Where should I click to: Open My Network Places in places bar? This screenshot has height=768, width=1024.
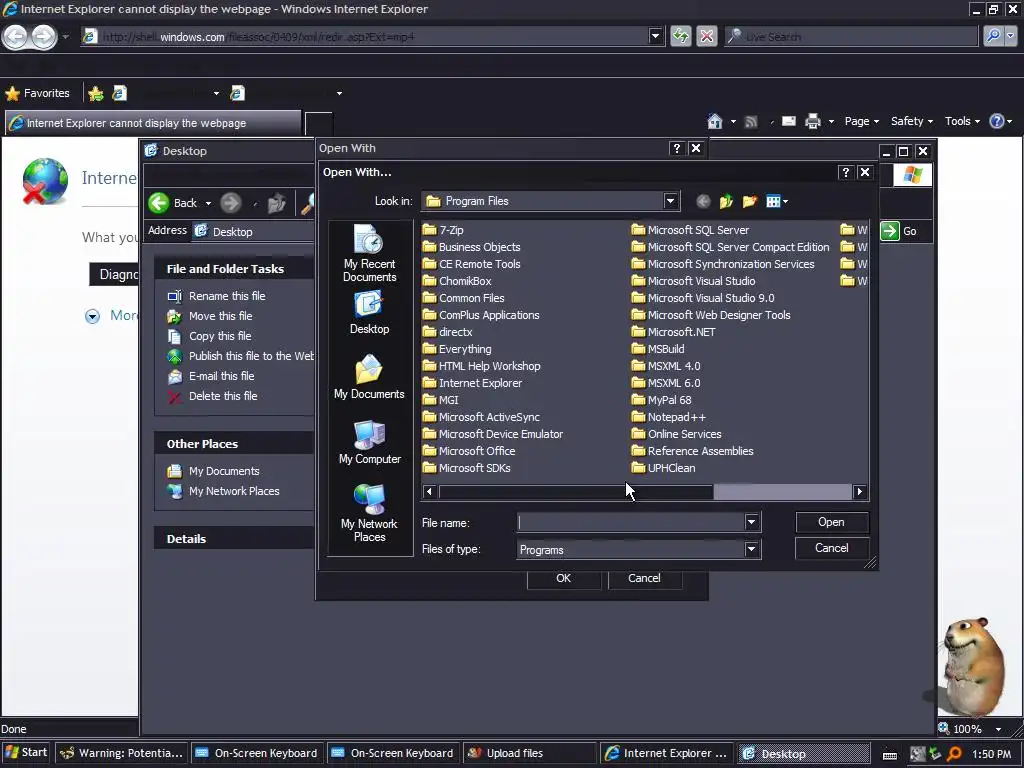click(370, 513)
